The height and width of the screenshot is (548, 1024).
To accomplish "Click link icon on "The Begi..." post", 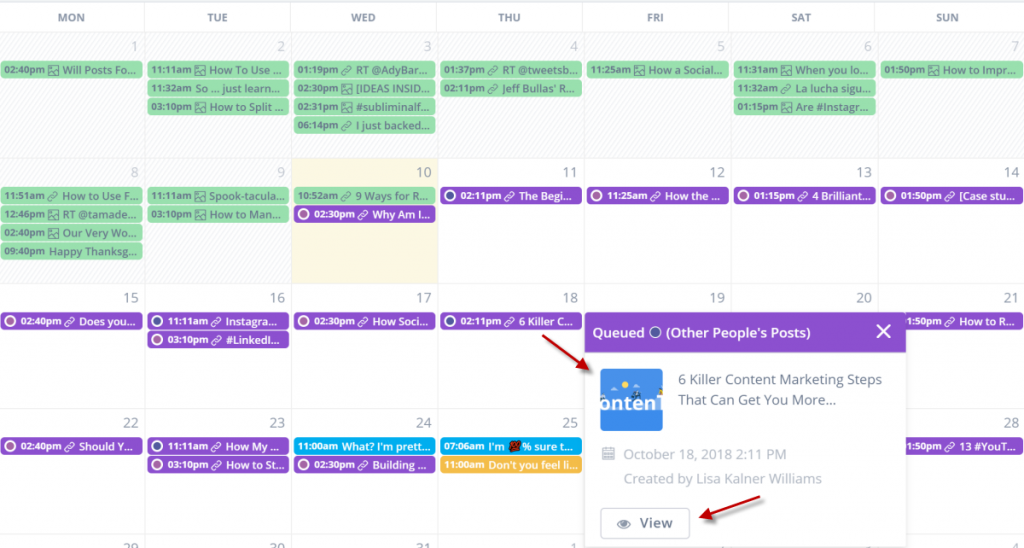I will click(x=507, y=197).
